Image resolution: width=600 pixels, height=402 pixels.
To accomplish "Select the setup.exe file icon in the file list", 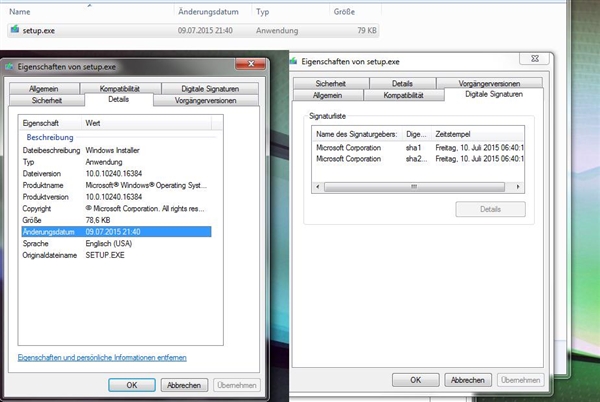I will pos(16,31).
